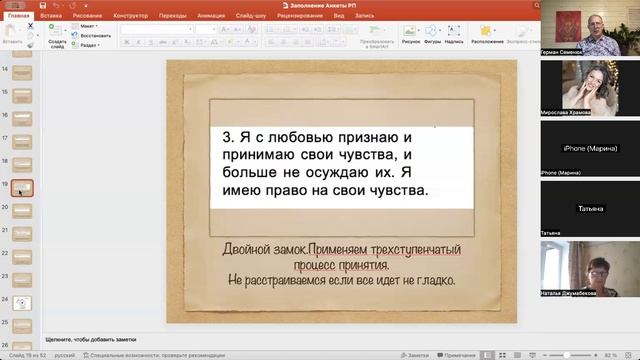Screen dimensions: 640x360
Task: Switch to the Рисование tab
Action: coord(87,16)
